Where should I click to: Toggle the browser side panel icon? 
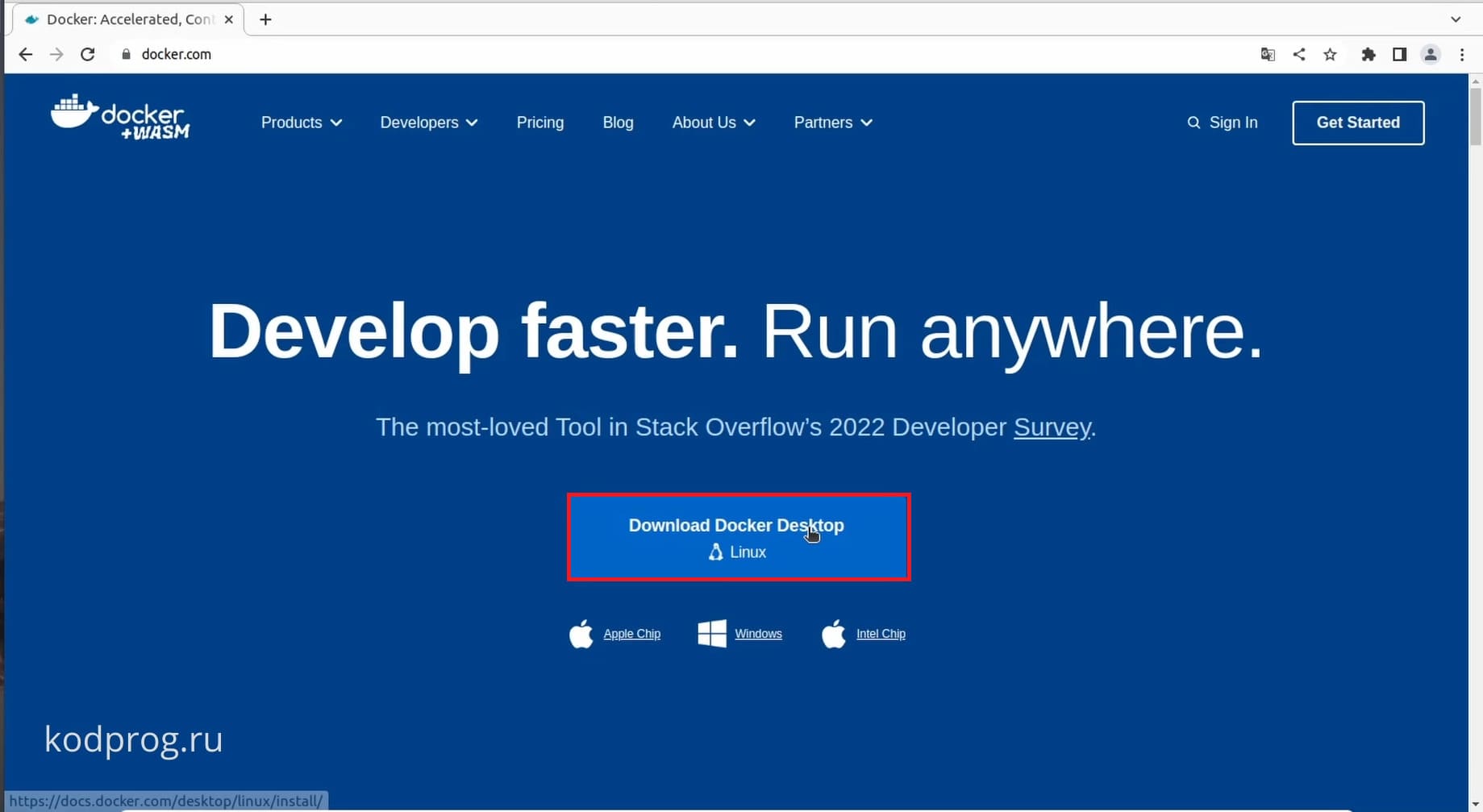(x=1400, y=54)
